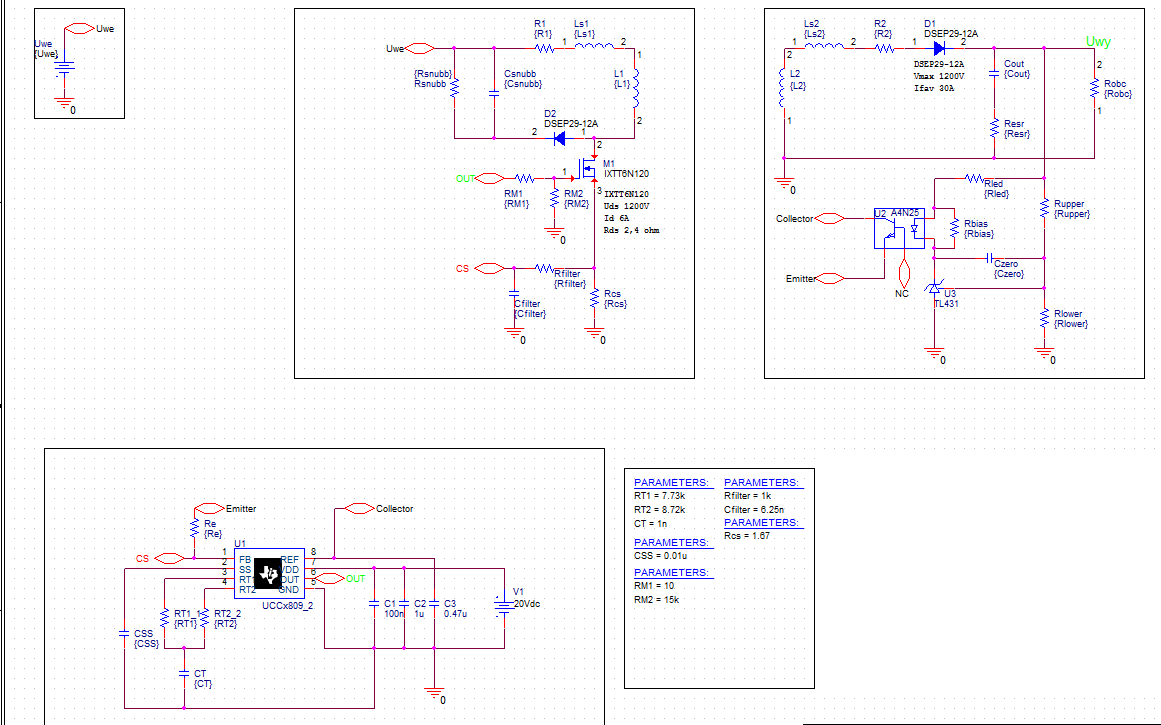Click the Cout output capacitor
This screenshot has height=725, width=1161.
click(994, 73)
